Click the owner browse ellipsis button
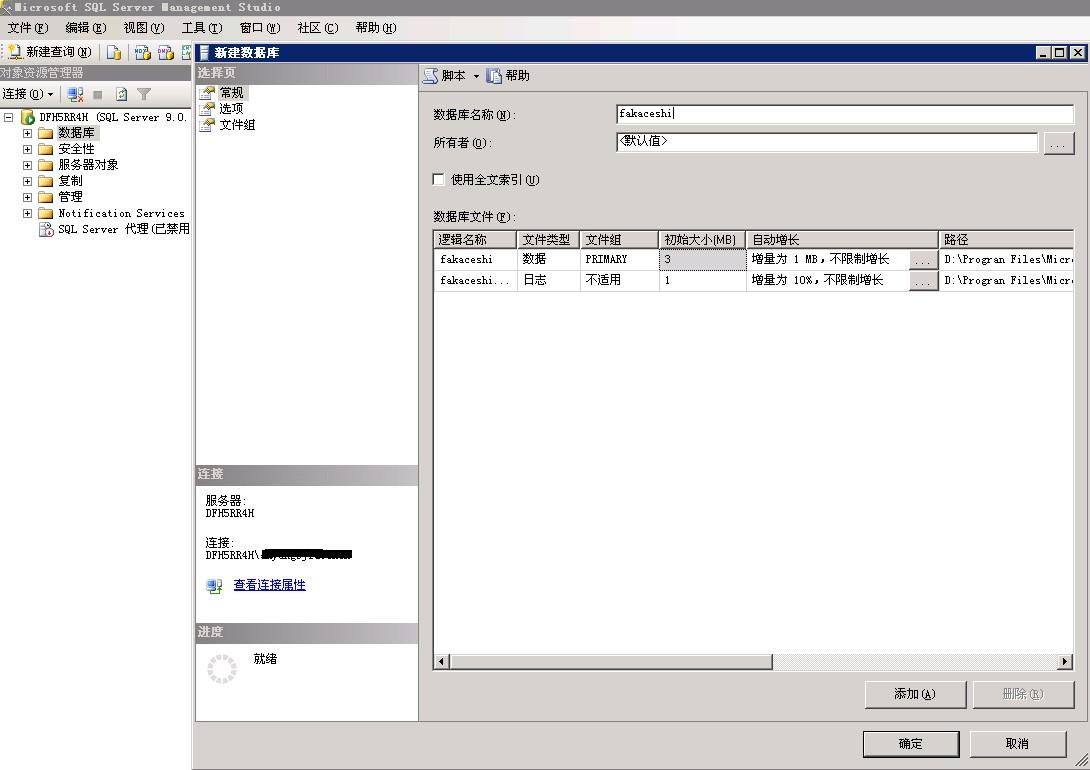This screenshot has width=1090, height=770. [x=1058, y=144]
